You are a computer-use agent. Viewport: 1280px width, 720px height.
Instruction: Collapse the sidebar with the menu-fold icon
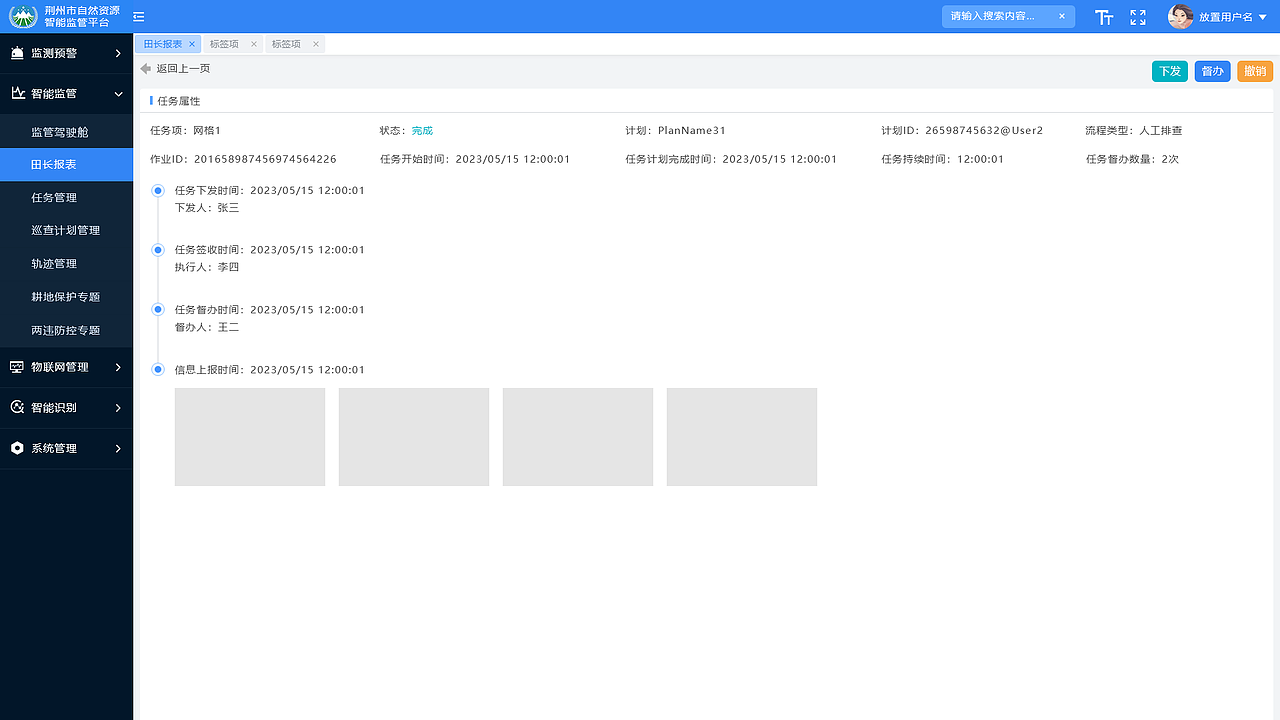coord(139,17)
